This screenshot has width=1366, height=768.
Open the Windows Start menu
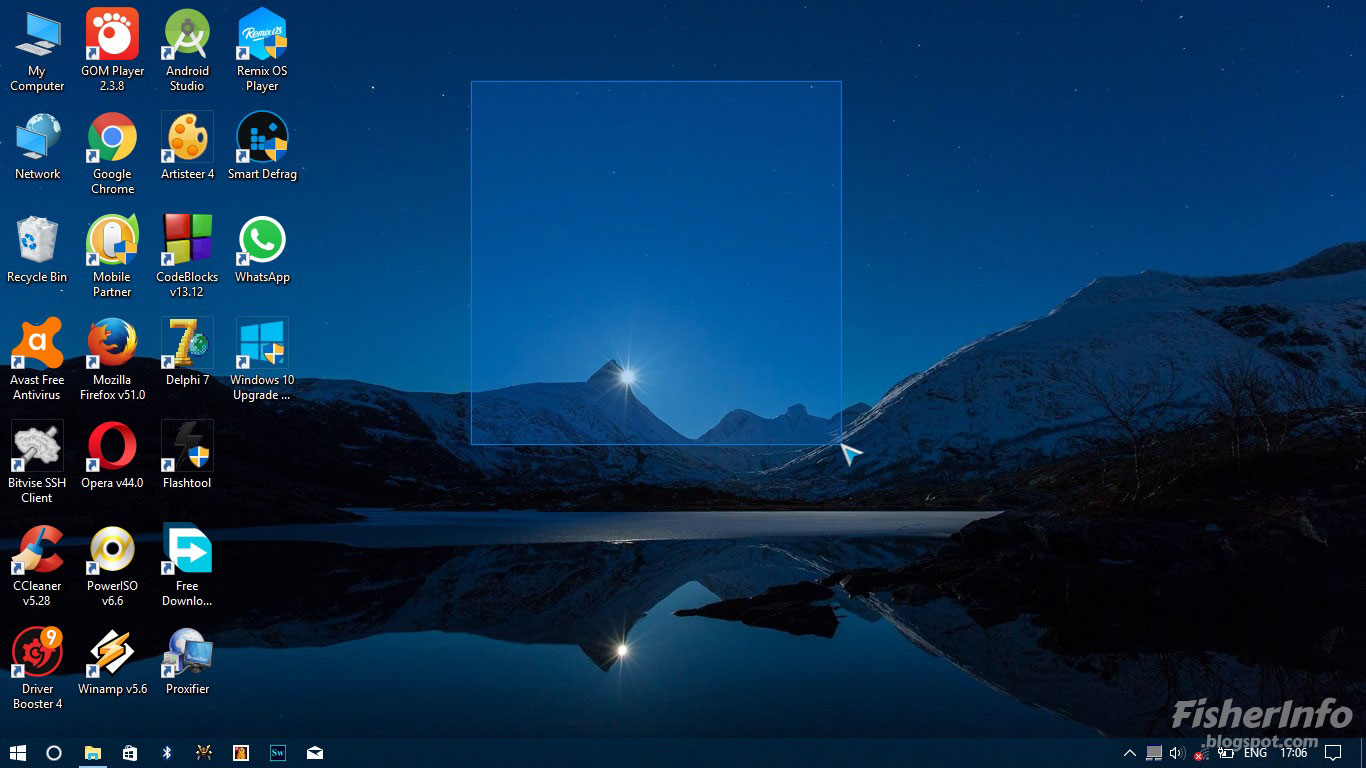point(17,753)
